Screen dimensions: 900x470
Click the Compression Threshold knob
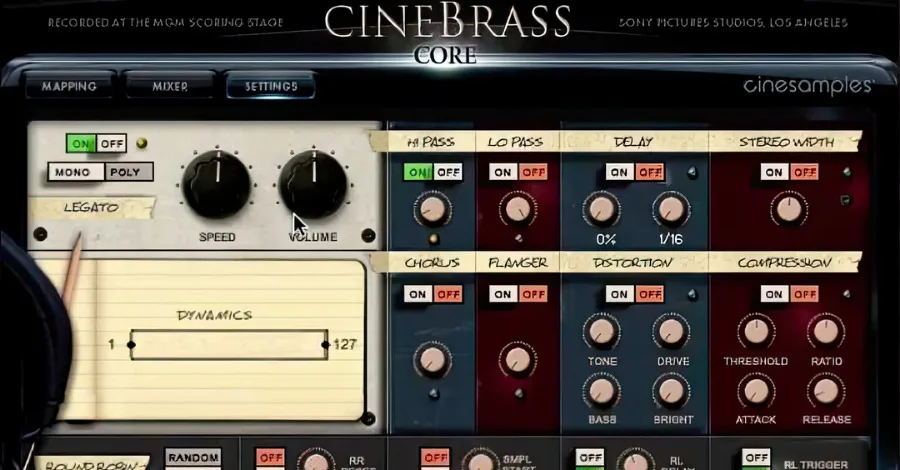pyautogui.click(x=756, y=332)
